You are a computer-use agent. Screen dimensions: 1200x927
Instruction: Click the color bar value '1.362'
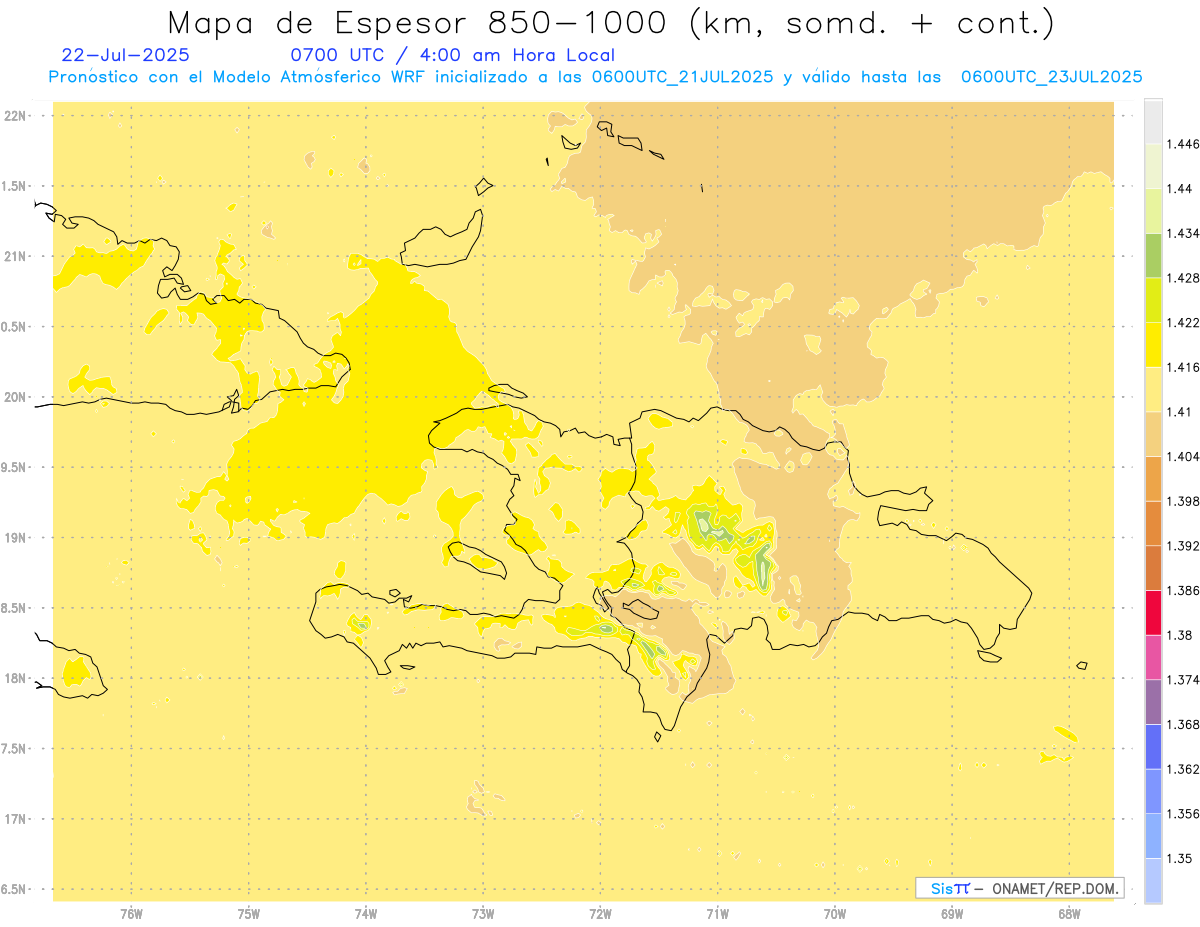coord(1183,769)
